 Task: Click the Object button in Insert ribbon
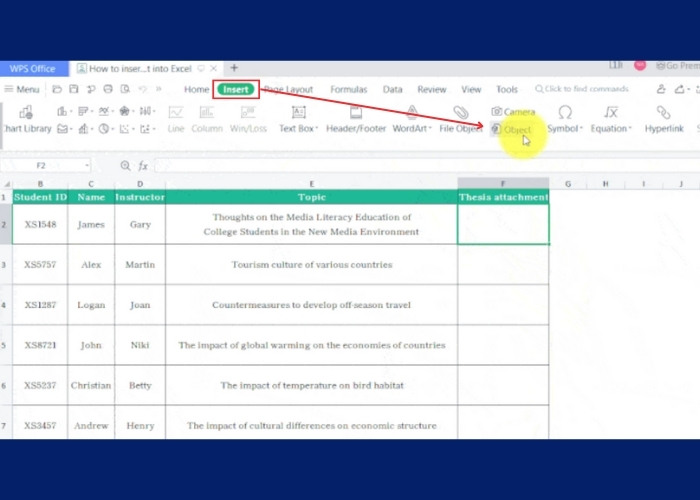(x=512, y=129)
